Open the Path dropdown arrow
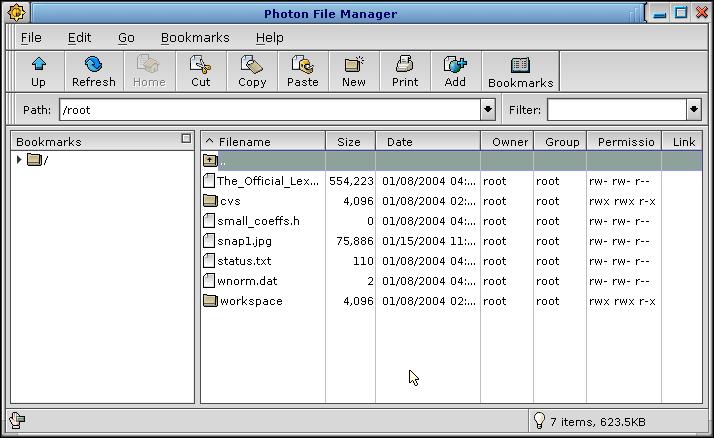Screen dimensions: 714x438 click(488, 110)
